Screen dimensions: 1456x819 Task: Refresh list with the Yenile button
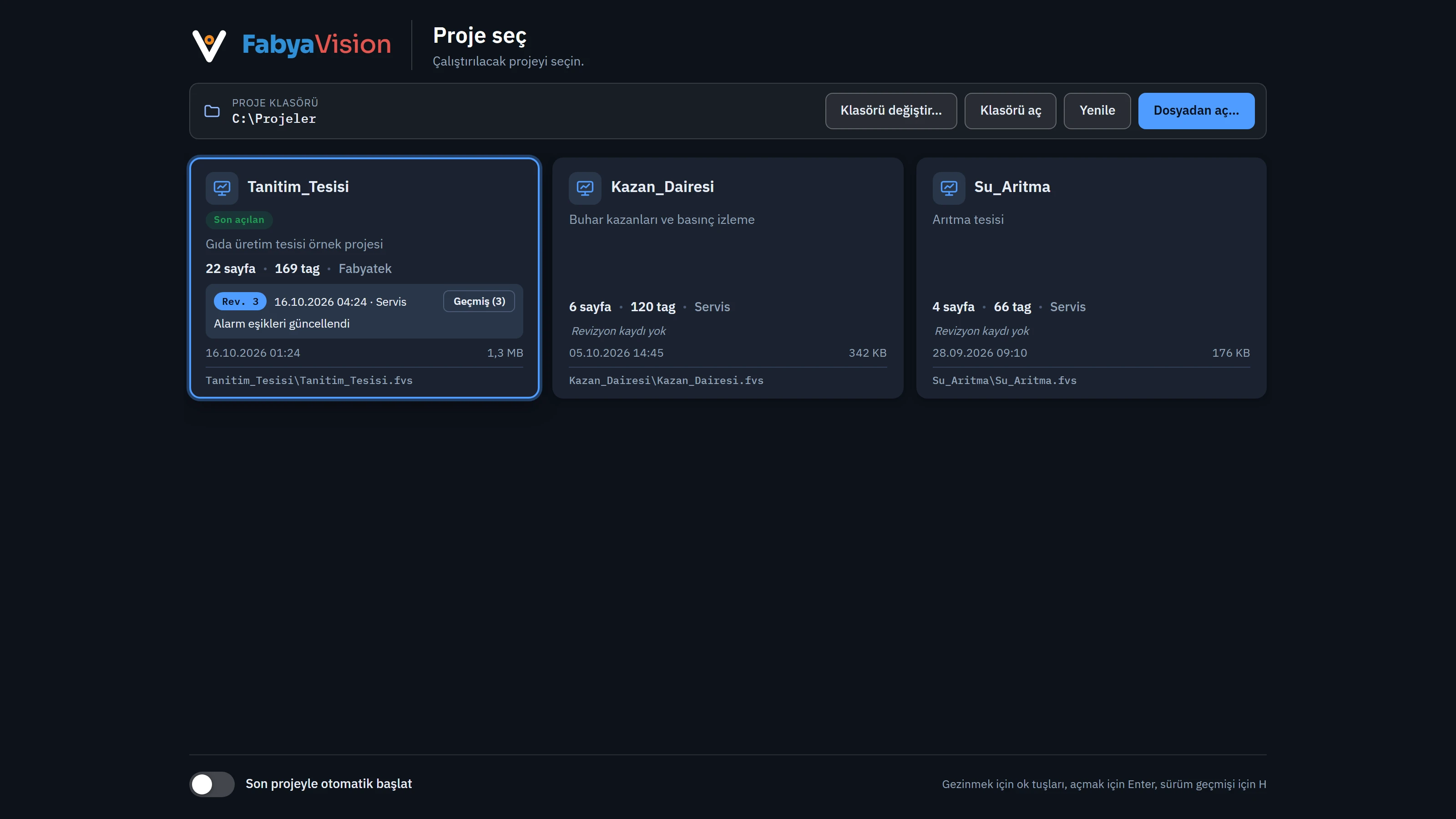(x=1097, y=111)
